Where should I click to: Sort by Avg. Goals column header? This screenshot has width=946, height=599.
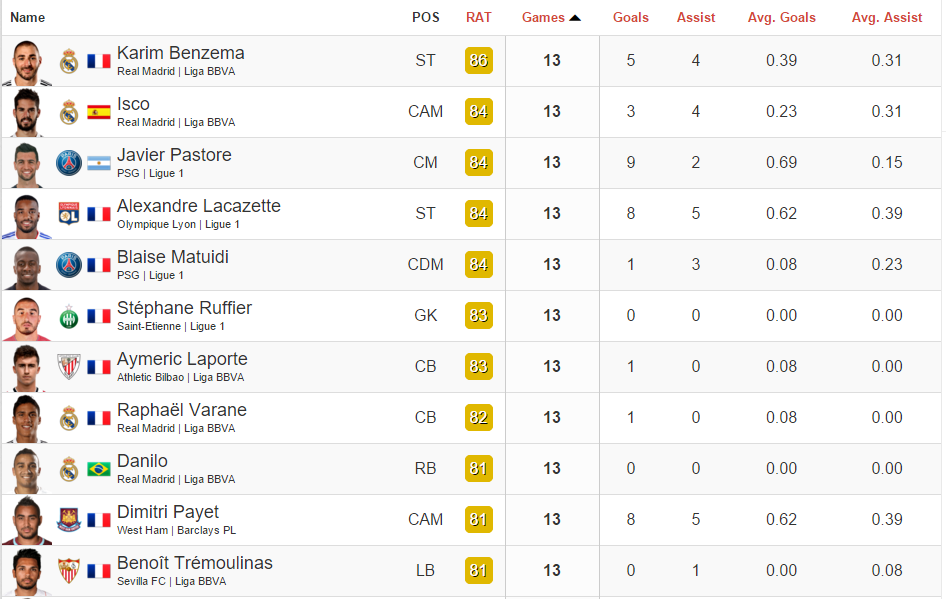pos(781,17)
